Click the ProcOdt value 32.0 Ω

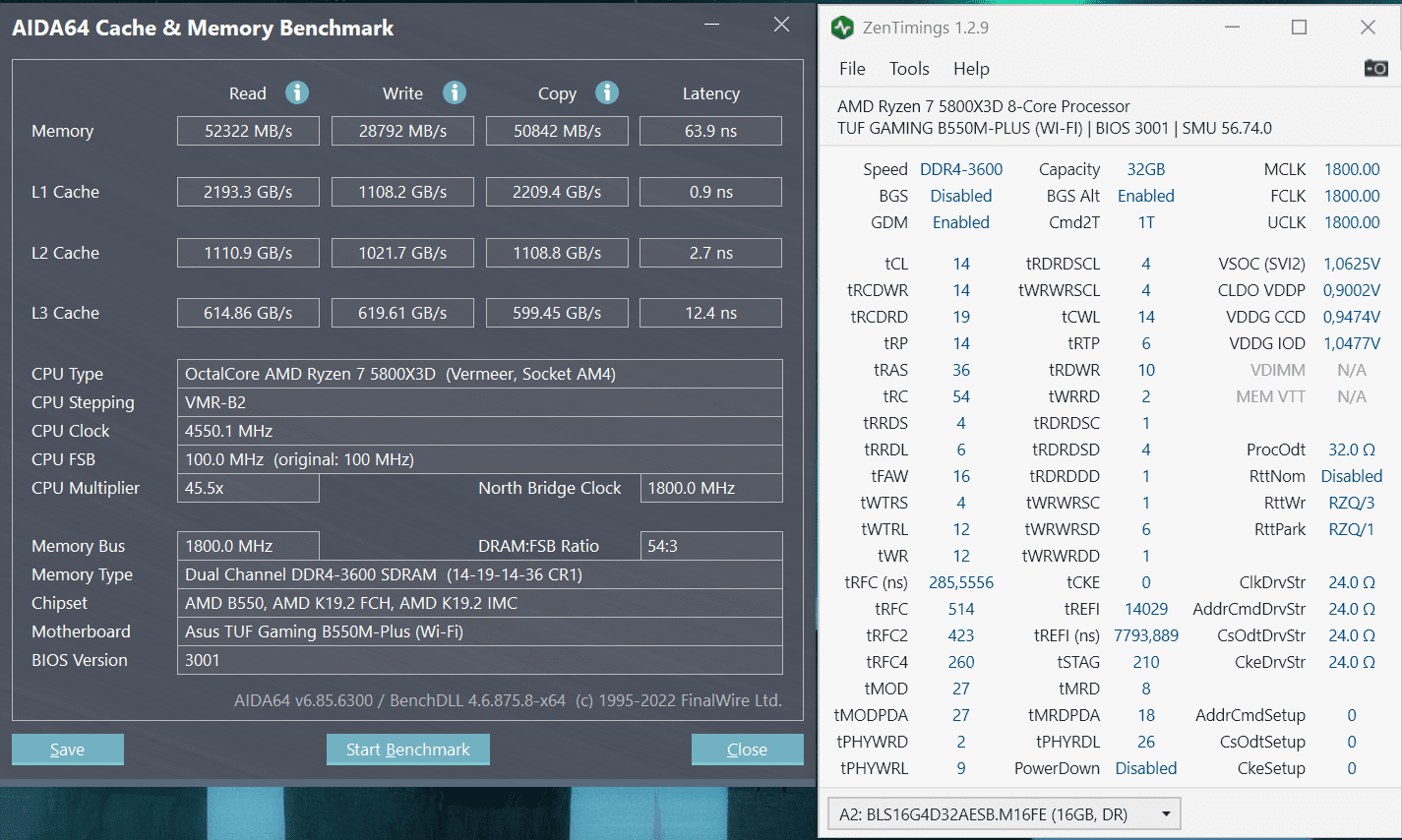(x=1352, y=450)
